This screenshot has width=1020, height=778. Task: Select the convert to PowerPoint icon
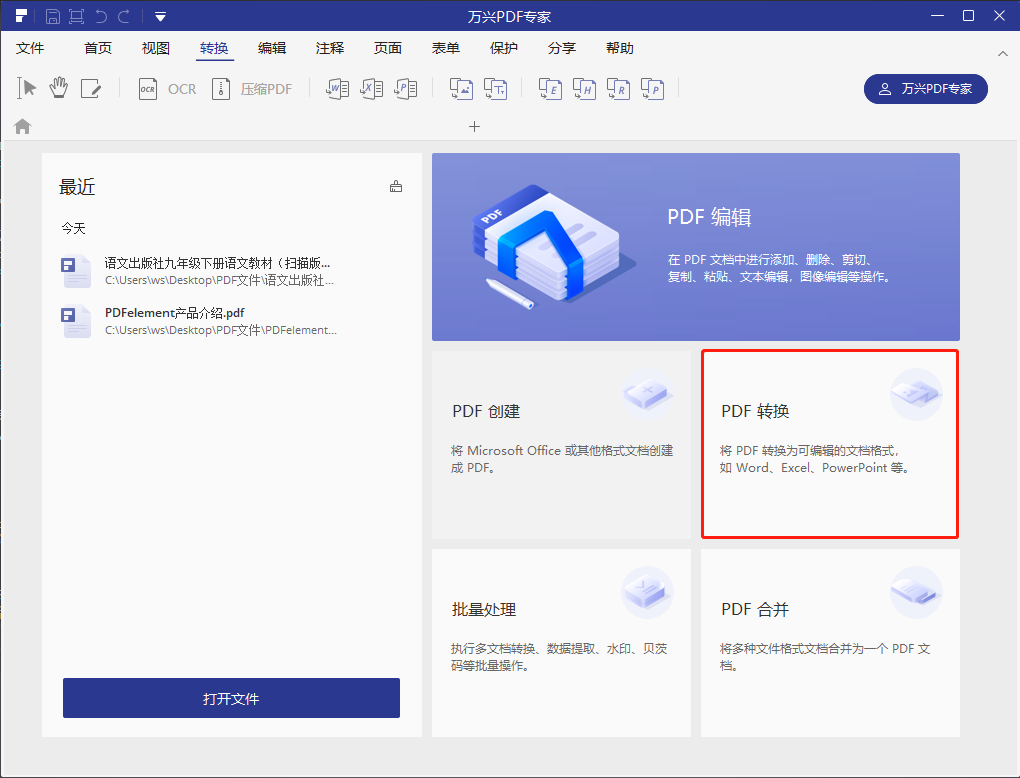(x=406, y=89)
